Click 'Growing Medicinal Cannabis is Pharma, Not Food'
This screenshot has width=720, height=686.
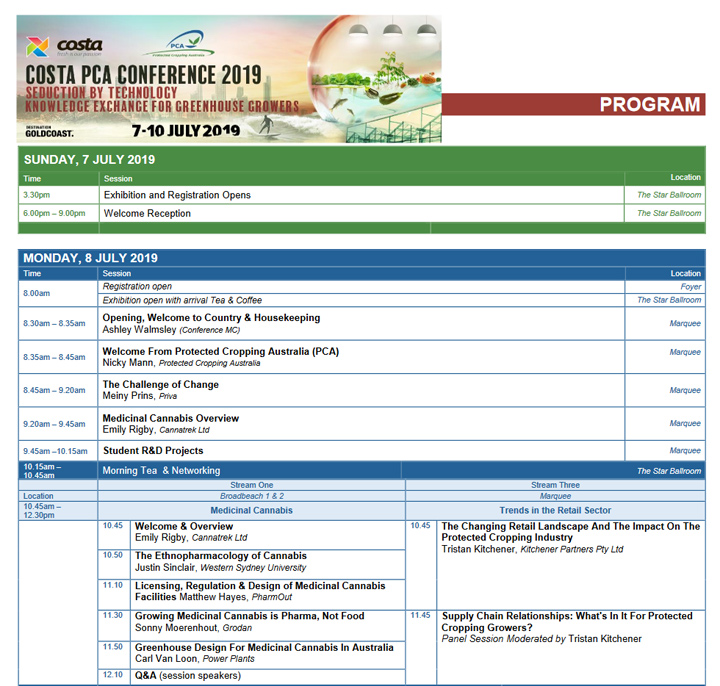click(249, 616)
